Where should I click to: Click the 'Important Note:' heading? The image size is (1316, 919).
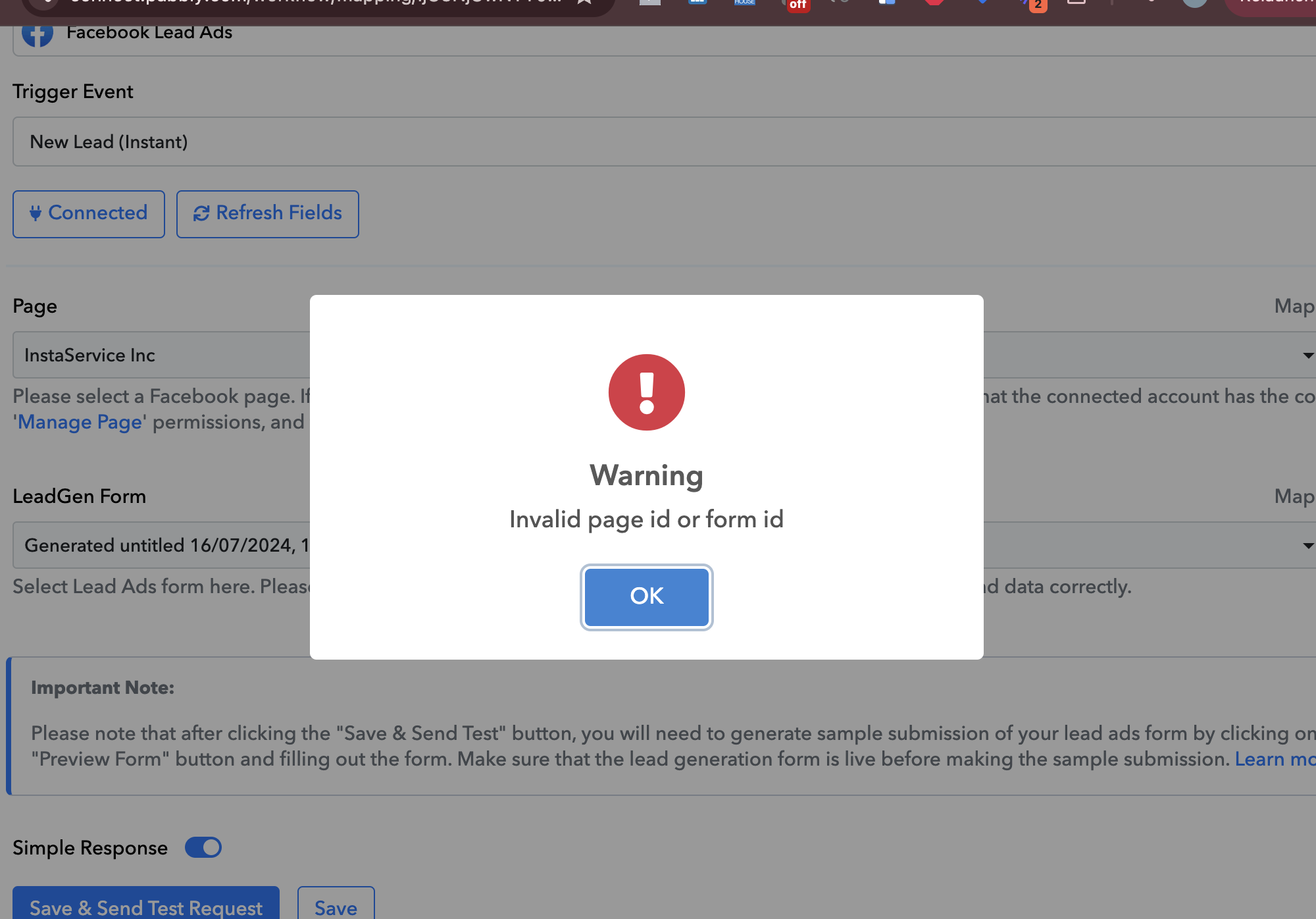pos(103,688)
